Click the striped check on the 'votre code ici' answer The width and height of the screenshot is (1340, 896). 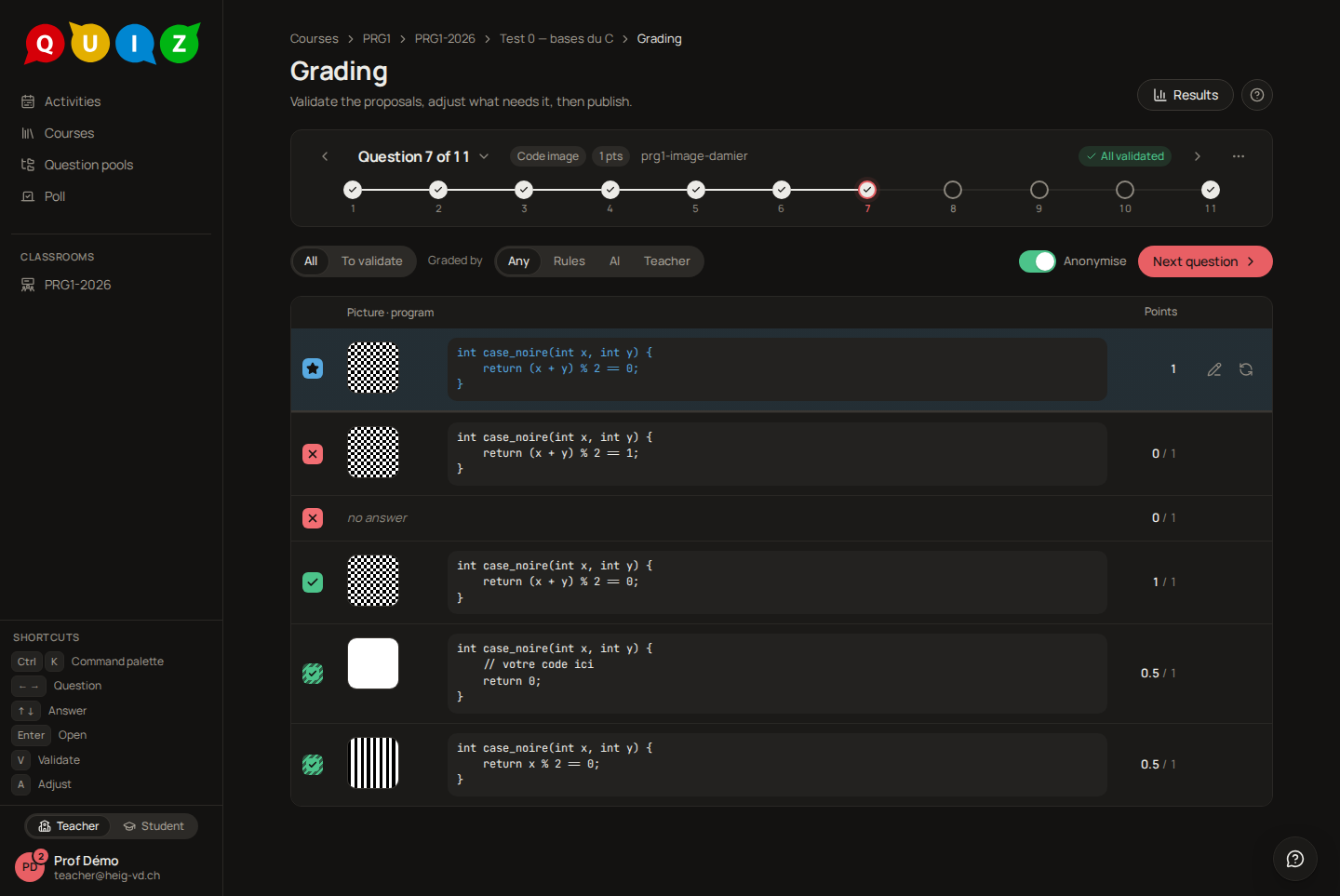(313, 674)
